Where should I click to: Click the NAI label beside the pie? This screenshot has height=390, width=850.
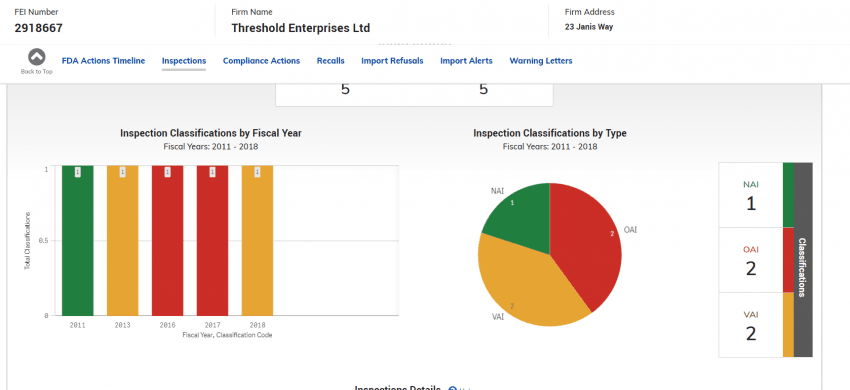[x=497, y=191]
